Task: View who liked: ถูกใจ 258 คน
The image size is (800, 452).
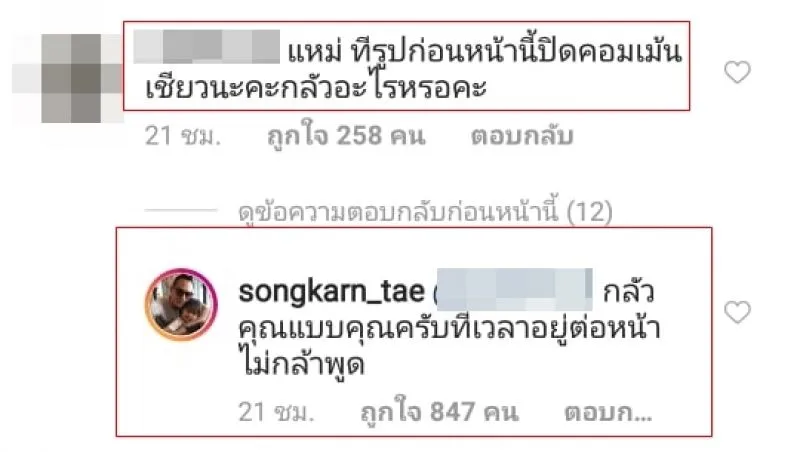Action: 346,136
